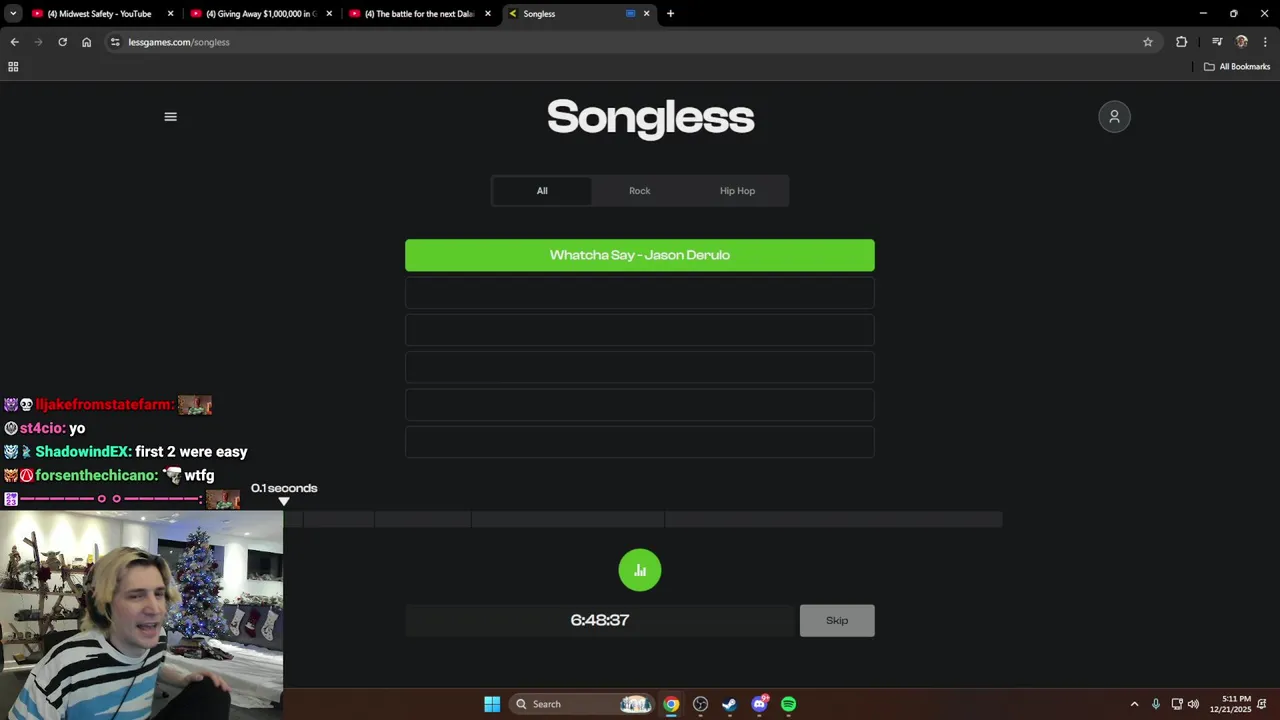This screenshot has width=1280, height=720.
Task: Click the st4cio chat message
Action: coord(45,428)
